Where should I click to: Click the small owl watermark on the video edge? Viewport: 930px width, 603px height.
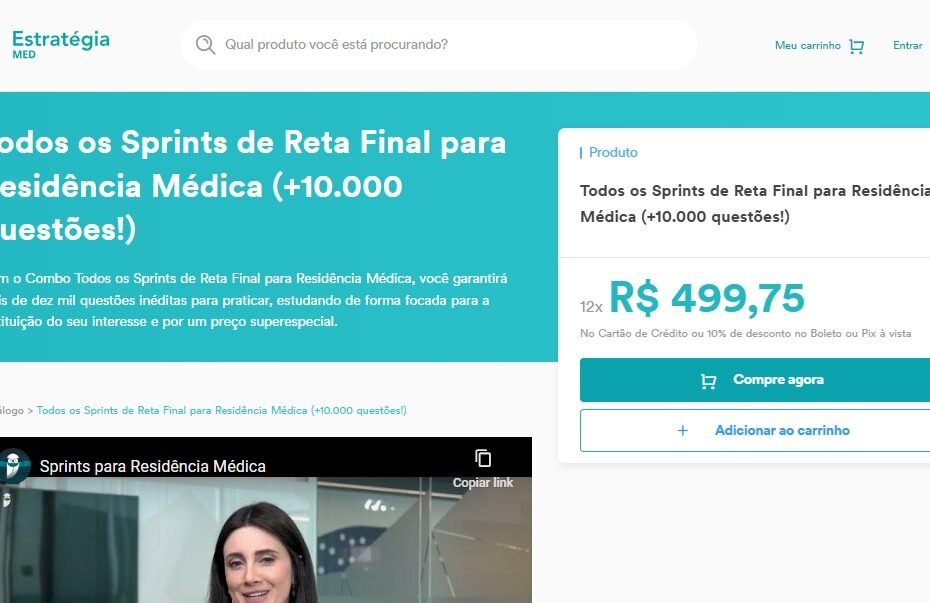coord(7,500)
